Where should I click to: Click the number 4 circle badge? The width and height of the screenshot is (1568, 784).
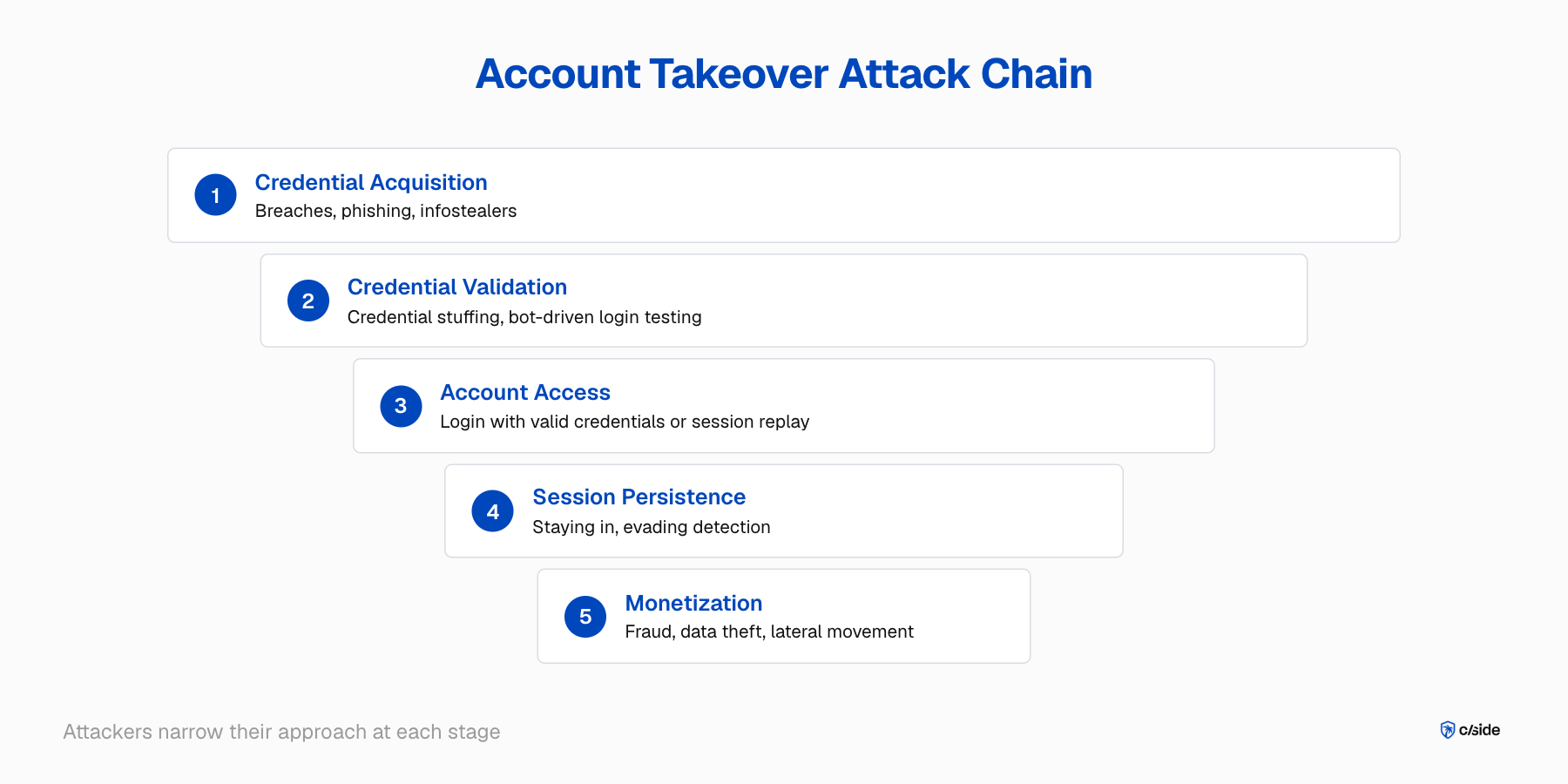pyautogui.click(x=493, y=511)
